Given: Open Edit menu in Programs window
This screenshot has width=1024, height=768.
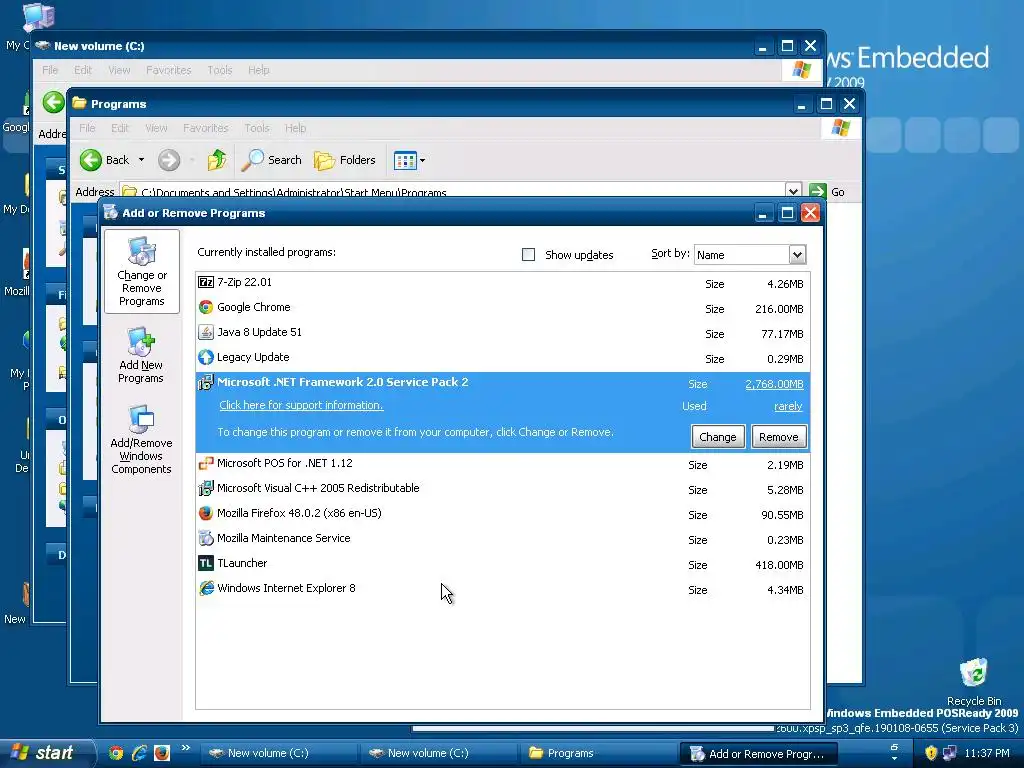Looking at the screenshot, I should (x=120, y=128).
